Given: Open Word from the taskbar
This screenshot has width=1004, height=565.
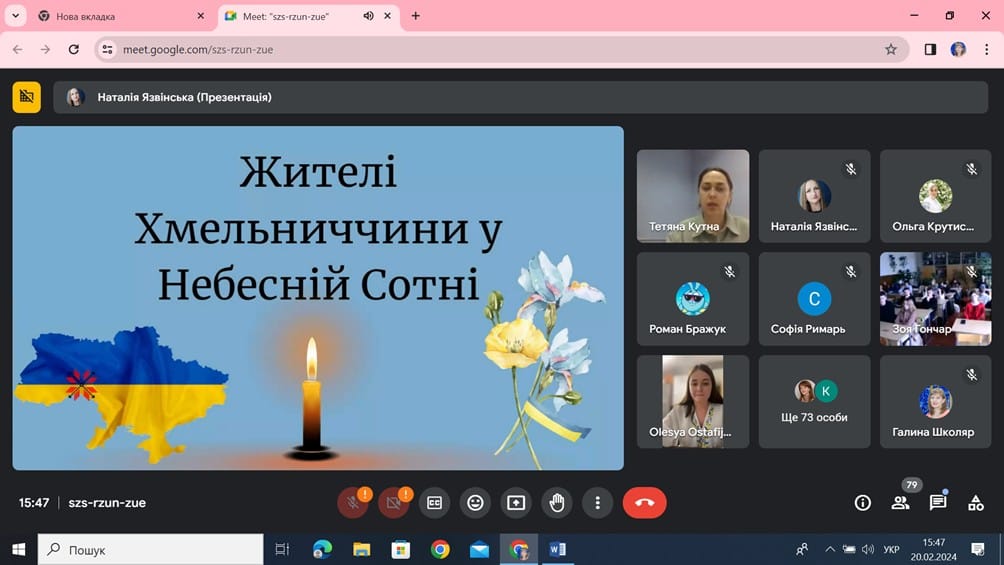Looking at the screenshot, I should [x=558, y=550].
